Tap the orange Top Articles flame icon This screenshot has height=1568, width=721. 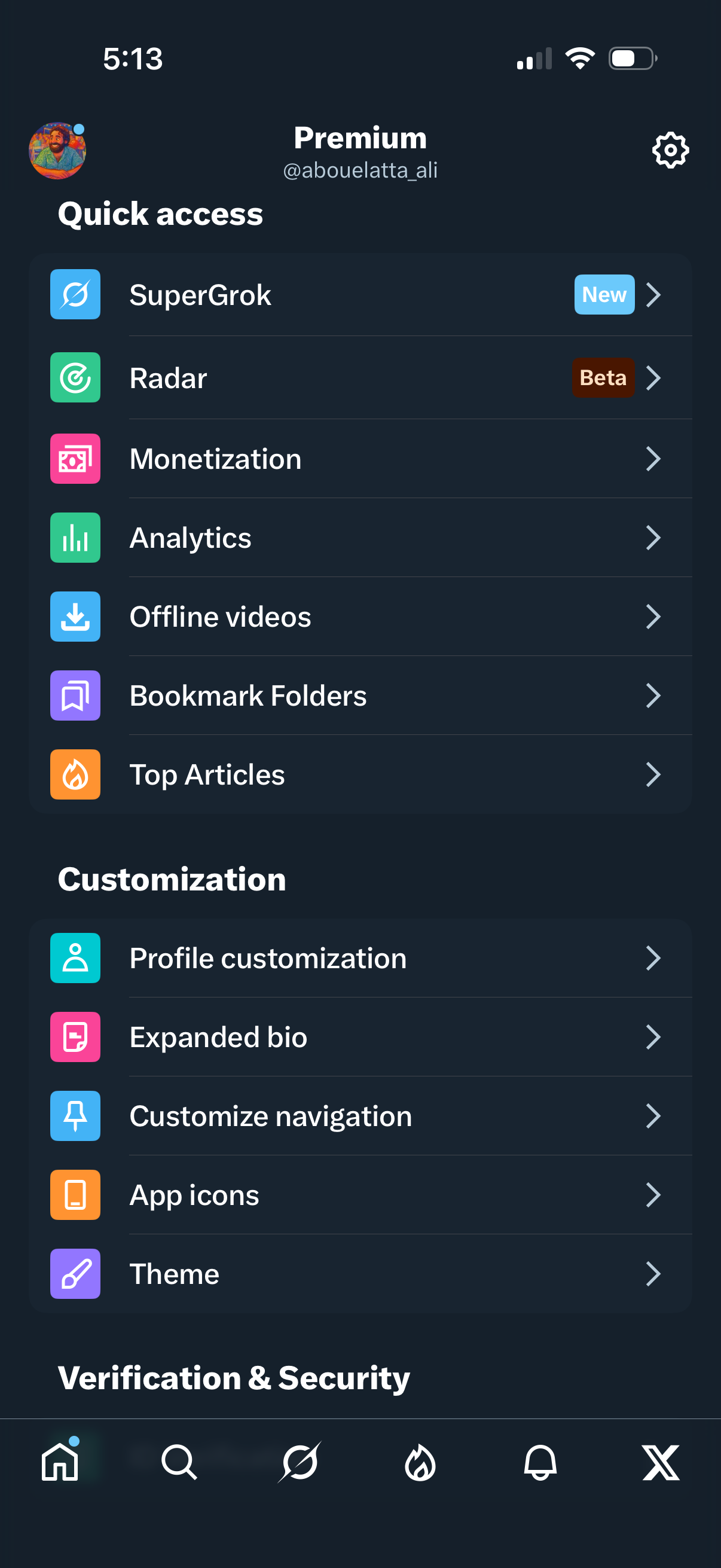[x=75, y=774]
